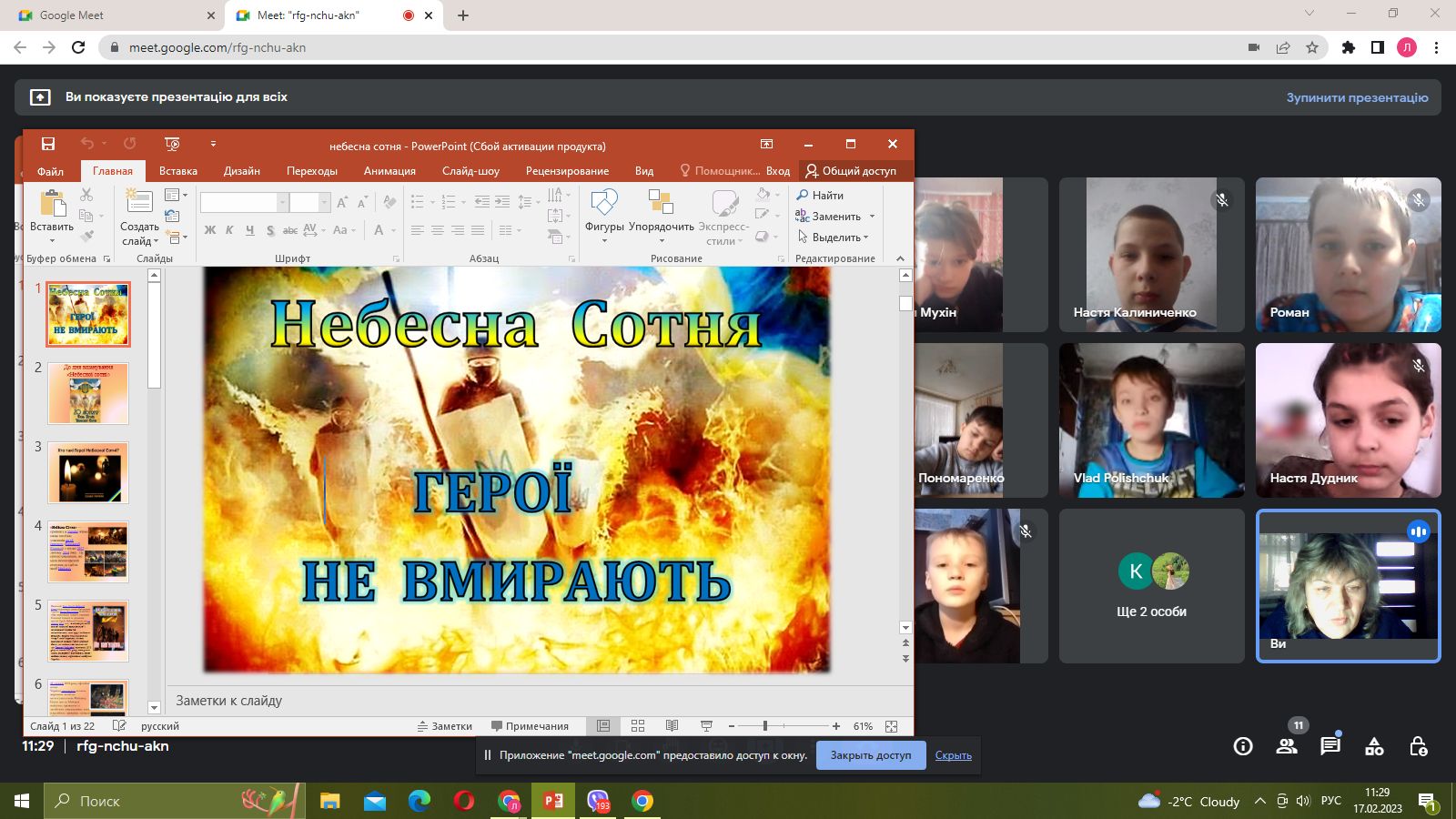Open the font size dropdown
This screenshot has height=819, width=1456.
(x=324, y=202)
